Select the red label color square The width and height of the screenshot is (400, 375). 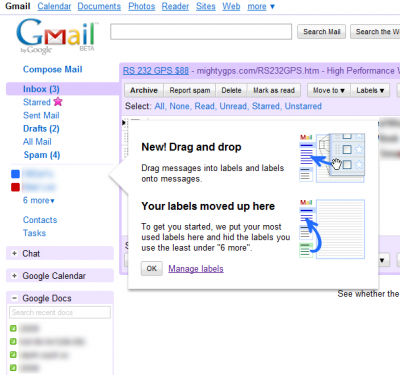pos(15,187)
